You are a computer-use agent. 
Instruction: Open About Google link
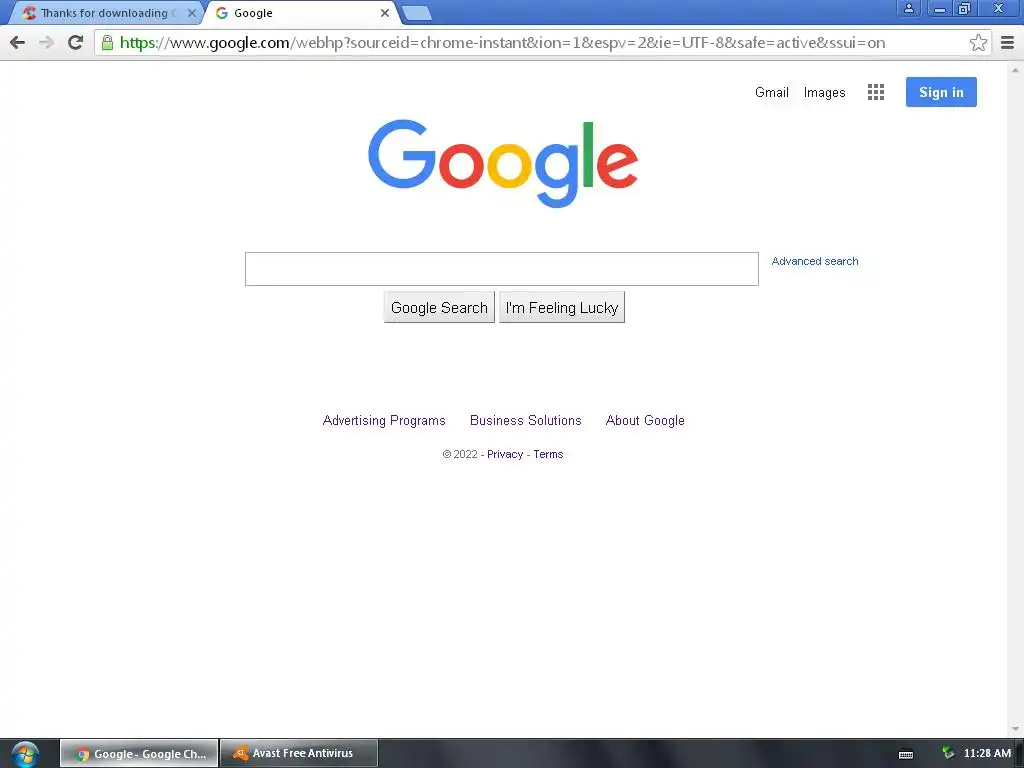[645, 421]
